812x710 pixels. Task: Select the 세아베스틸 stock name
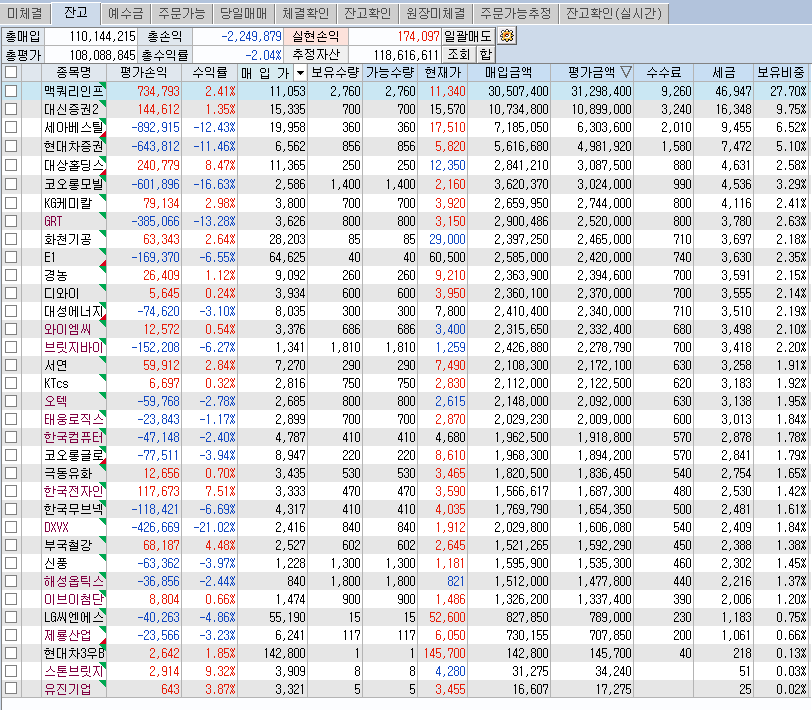[x=74, y=127]
